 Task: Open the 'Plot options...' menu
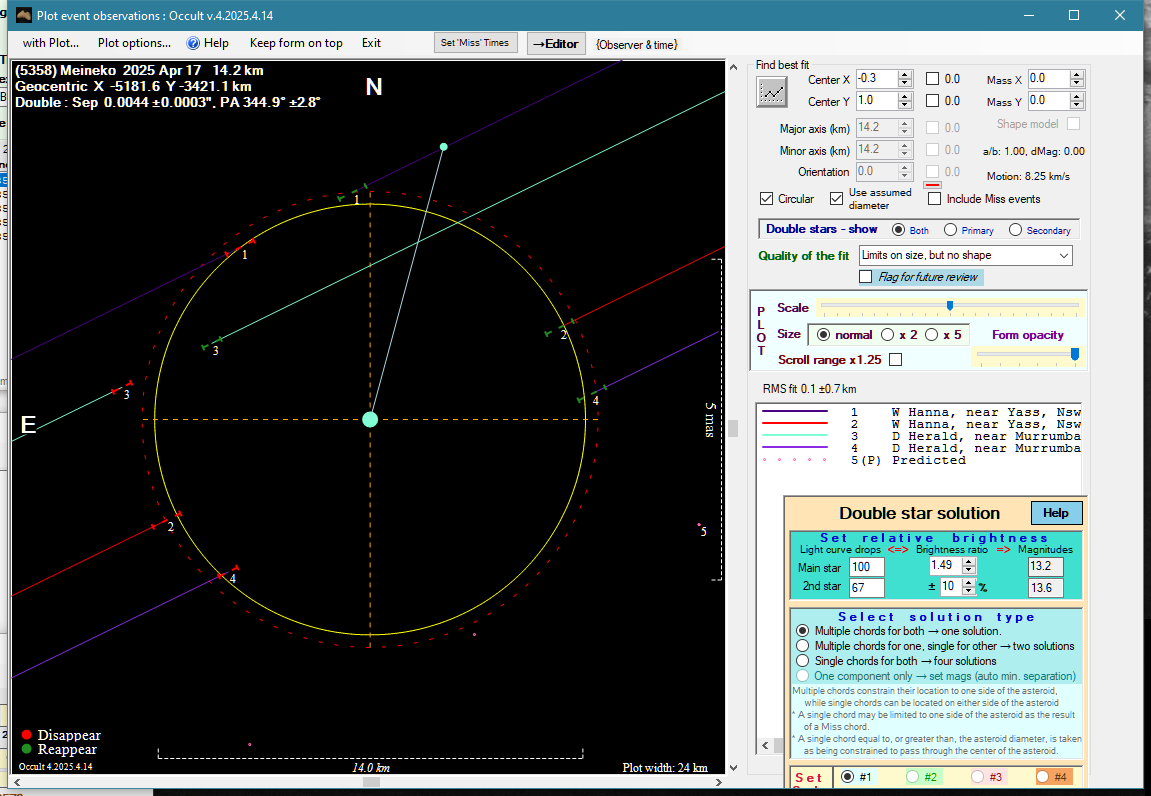point(134,43)
